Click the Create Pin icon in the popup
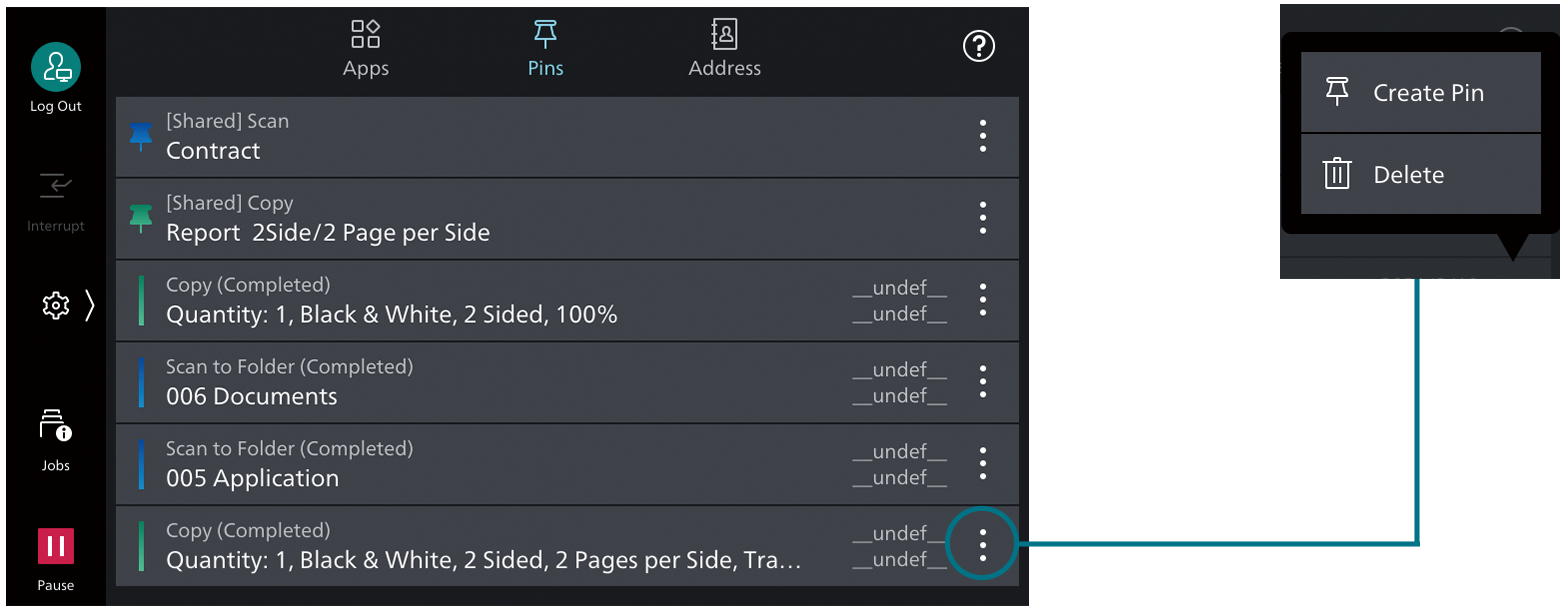 pyautogui.click(x=1337, y=91)
